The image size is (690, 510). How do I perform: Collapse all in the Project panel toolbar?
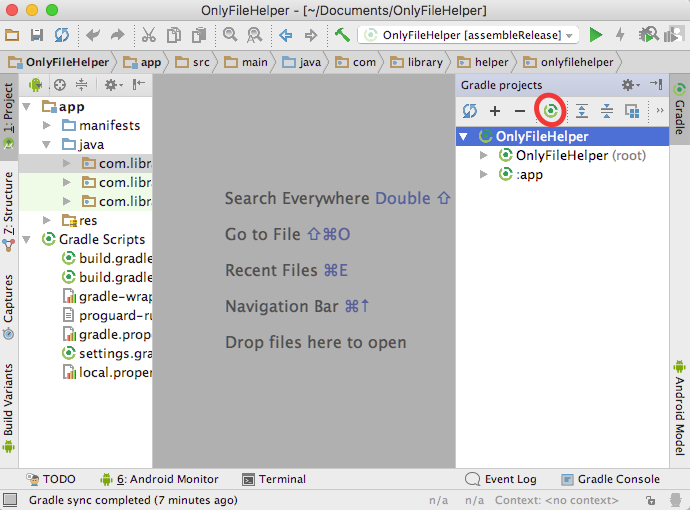point(81,84)
